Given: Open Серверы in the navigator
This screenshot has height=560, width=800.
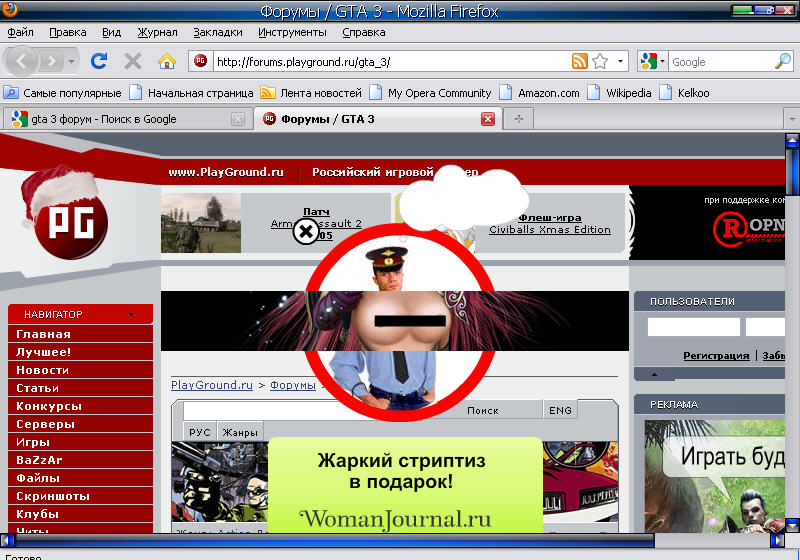Looking at the screenshot, I should 81,424.
